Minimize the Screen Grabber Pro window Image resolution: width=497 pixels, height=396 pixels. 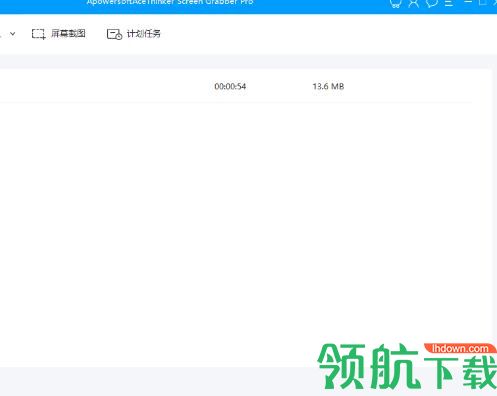pos(468,2)
